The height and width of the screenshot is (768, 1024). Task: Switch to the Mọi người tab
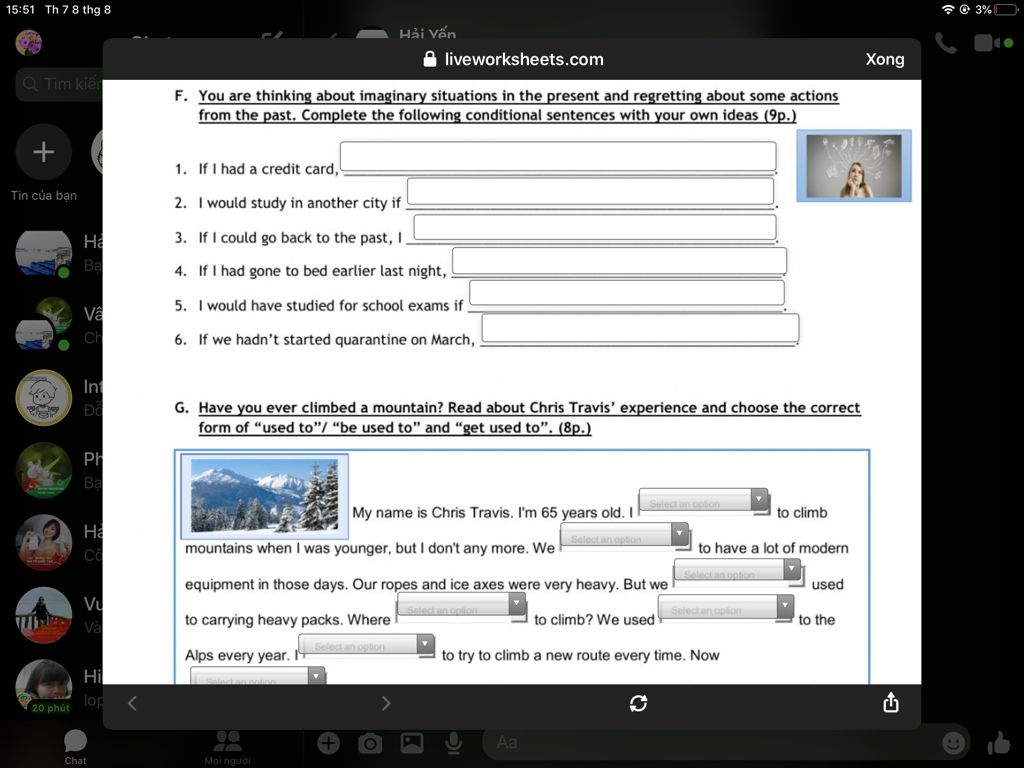point(227,746)
